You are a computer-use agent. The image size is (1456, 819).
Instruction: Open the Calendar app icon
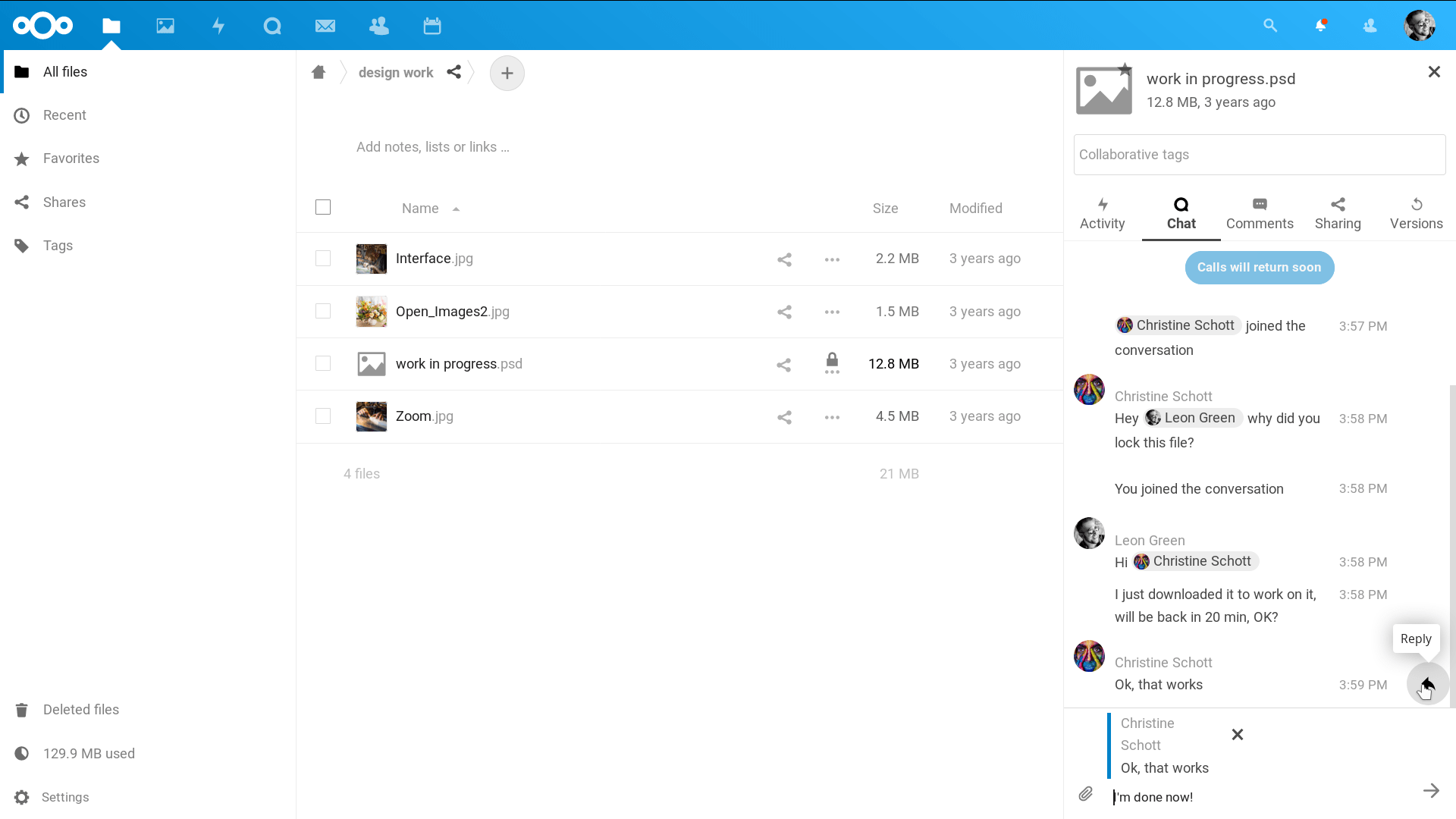(x=432, y=27)
